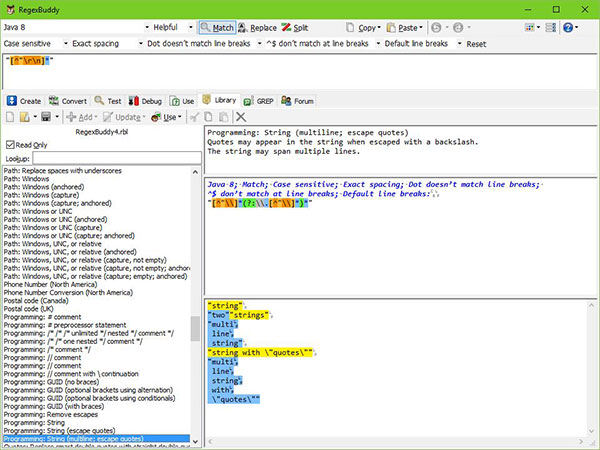Viewport: 600px width, 450px height.
Task: Switch to the Use tab
Action: coord(182,101)
